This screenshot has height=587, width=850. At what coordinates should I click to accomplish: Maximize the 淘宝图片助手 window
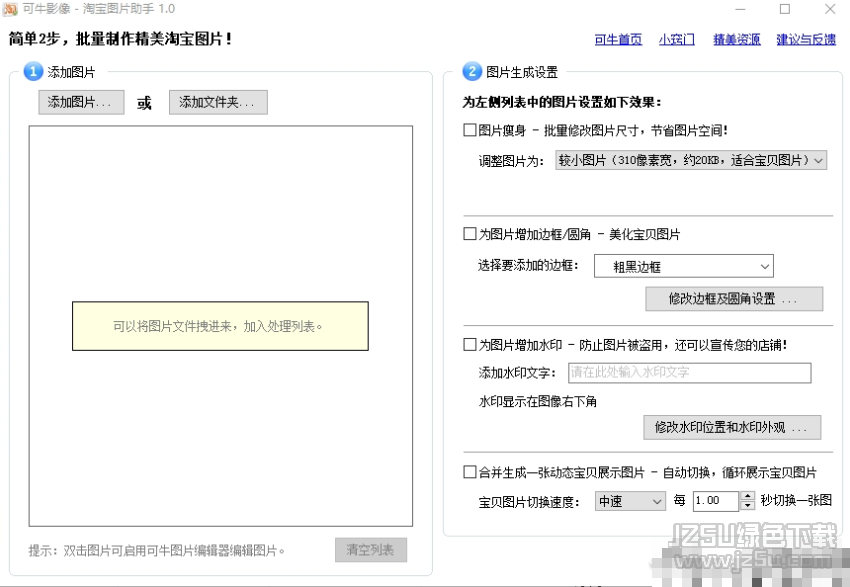[x=784, y=9]
